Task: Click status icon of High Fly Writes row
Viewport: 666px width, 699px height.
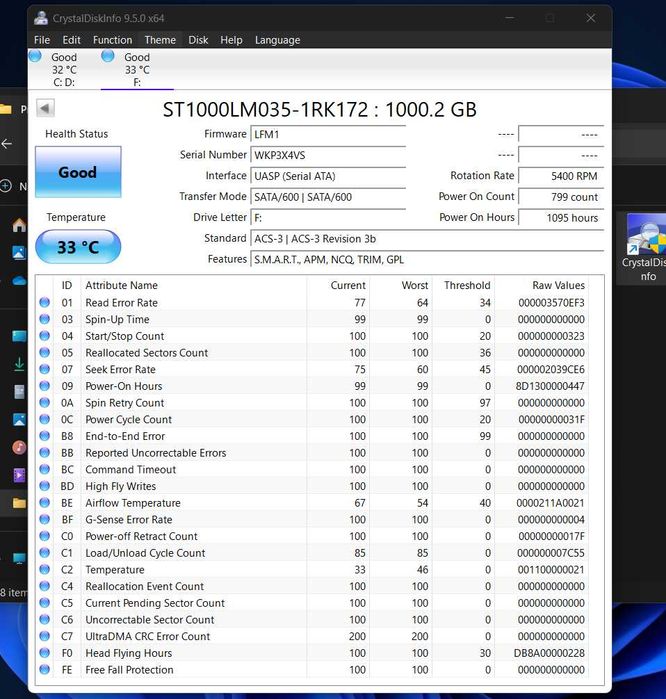Action: (45, 486)
